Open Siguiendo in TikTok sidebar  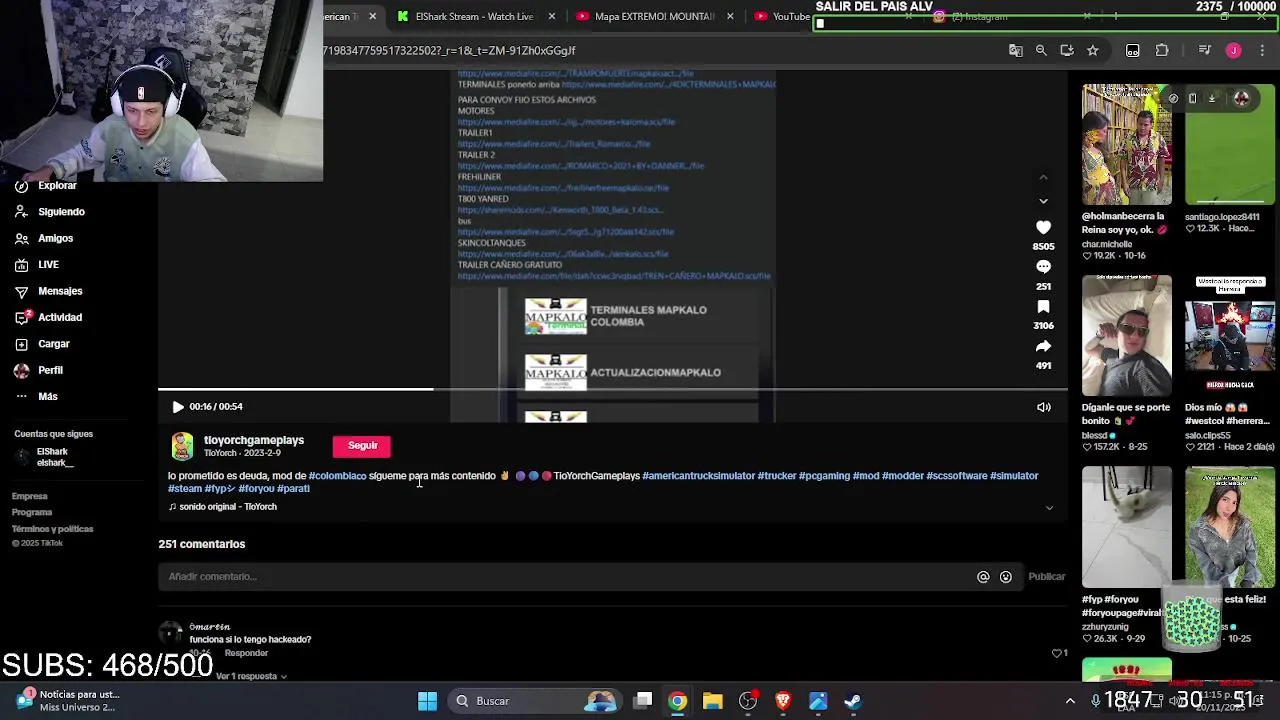50,212
